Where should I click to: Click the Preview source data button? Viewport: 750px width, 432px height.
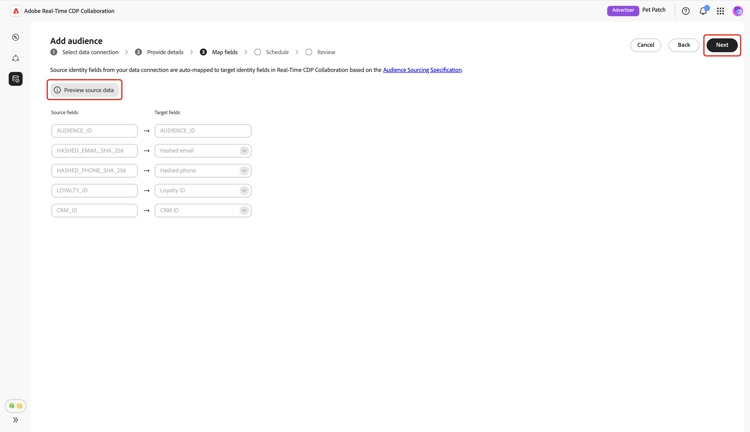click(x=85, y=90)
